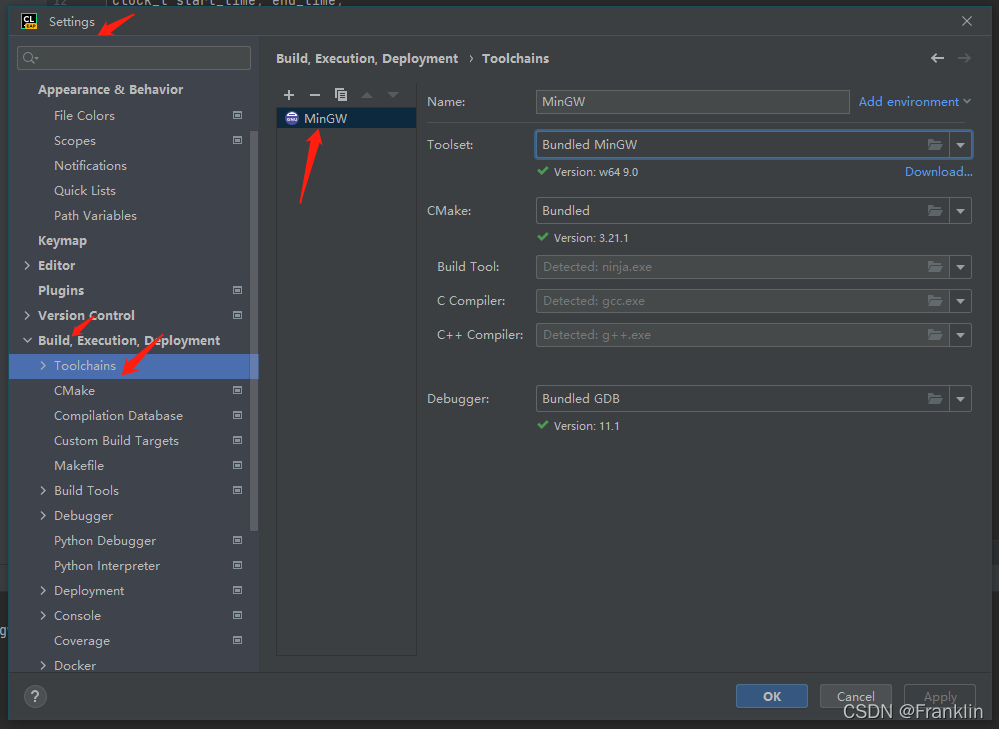Open Coverage settings
999x729 pixels.
click(x=82, y=640)
